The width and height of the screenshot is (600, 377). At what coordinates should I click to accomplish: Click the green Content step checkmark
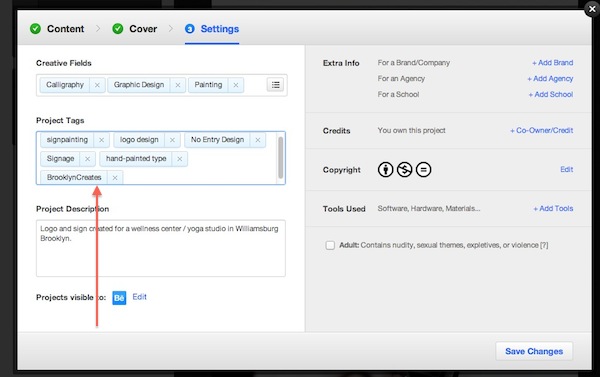click(x=36, y=29)
